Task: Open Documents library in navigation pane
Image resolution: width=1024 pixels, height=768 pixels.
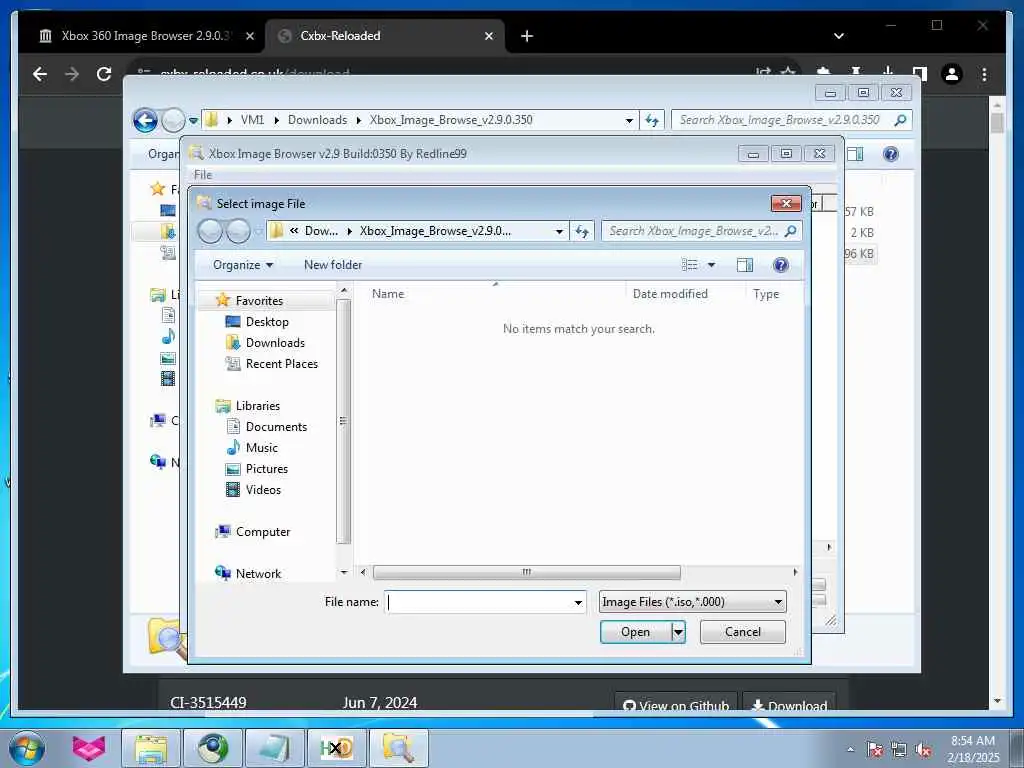Action: pos(276,426)
